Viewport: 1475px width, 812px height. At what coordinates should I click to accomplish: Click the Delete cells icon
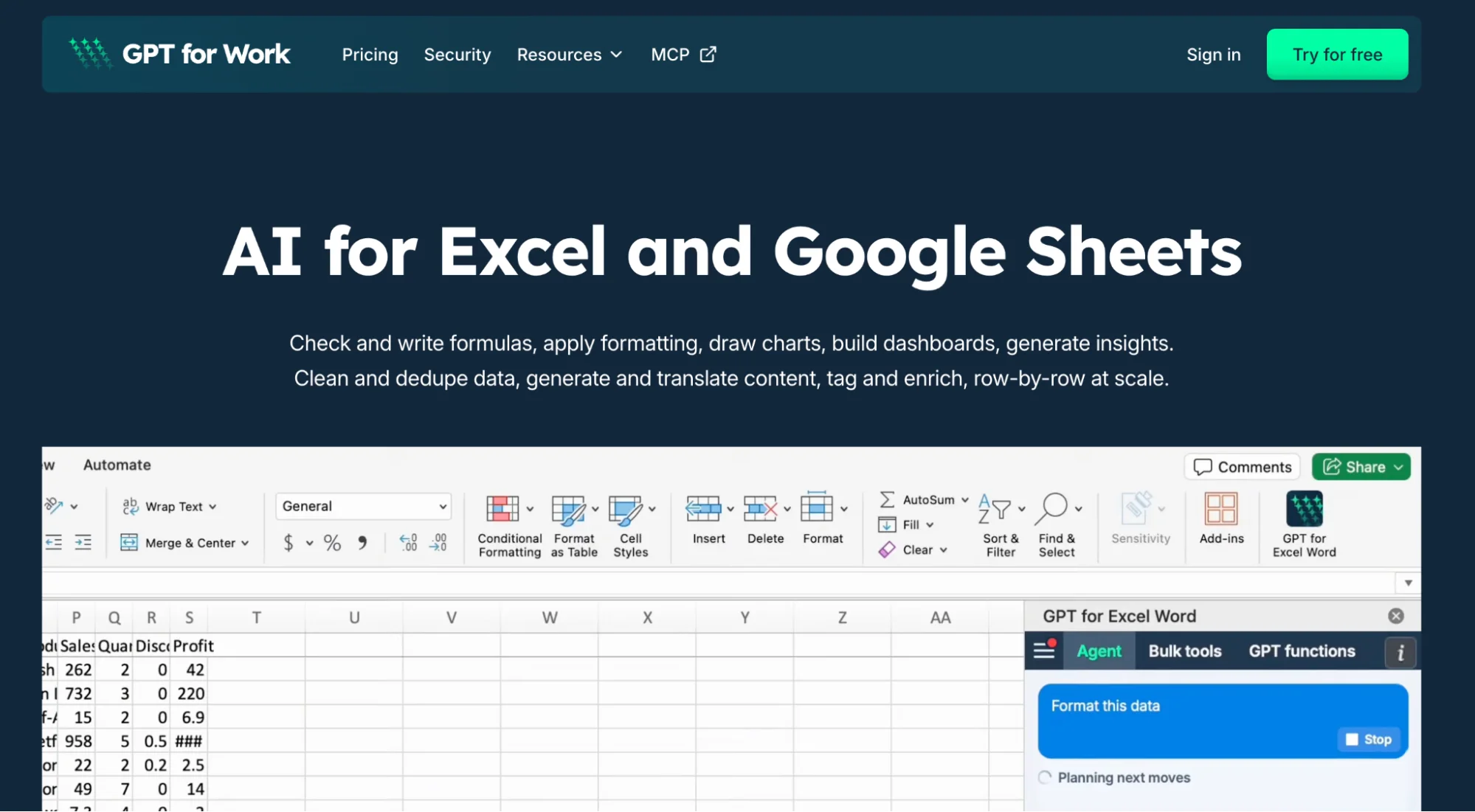[760, 509]
